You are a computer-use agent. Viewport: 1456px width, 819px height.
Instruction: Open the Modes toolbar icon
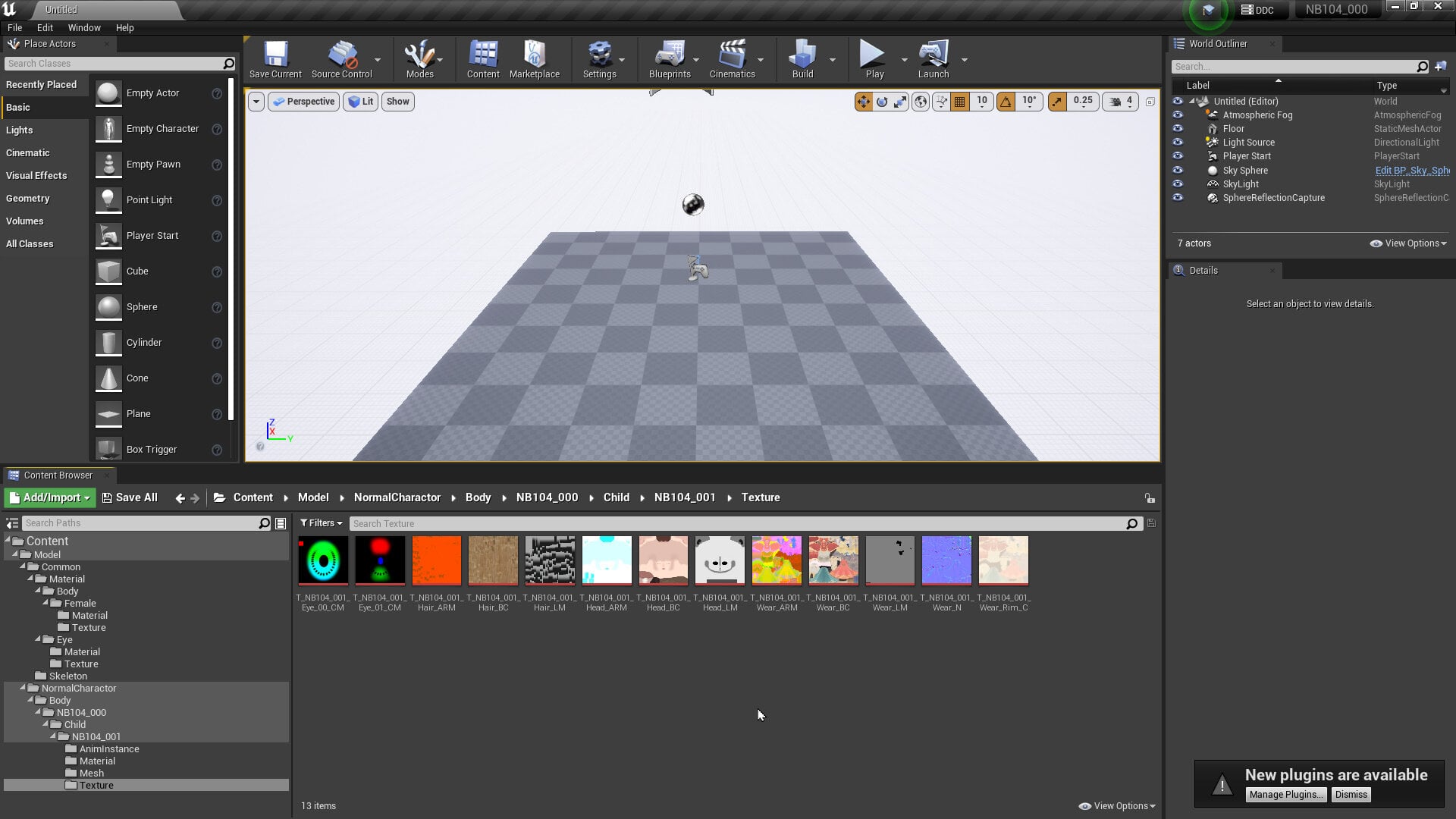[x=419, y=59]
